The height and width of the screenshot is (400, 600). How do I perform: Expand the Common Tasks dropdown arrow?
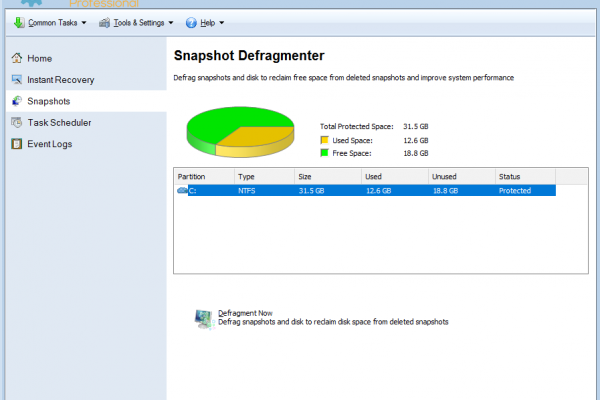point(83,22)
